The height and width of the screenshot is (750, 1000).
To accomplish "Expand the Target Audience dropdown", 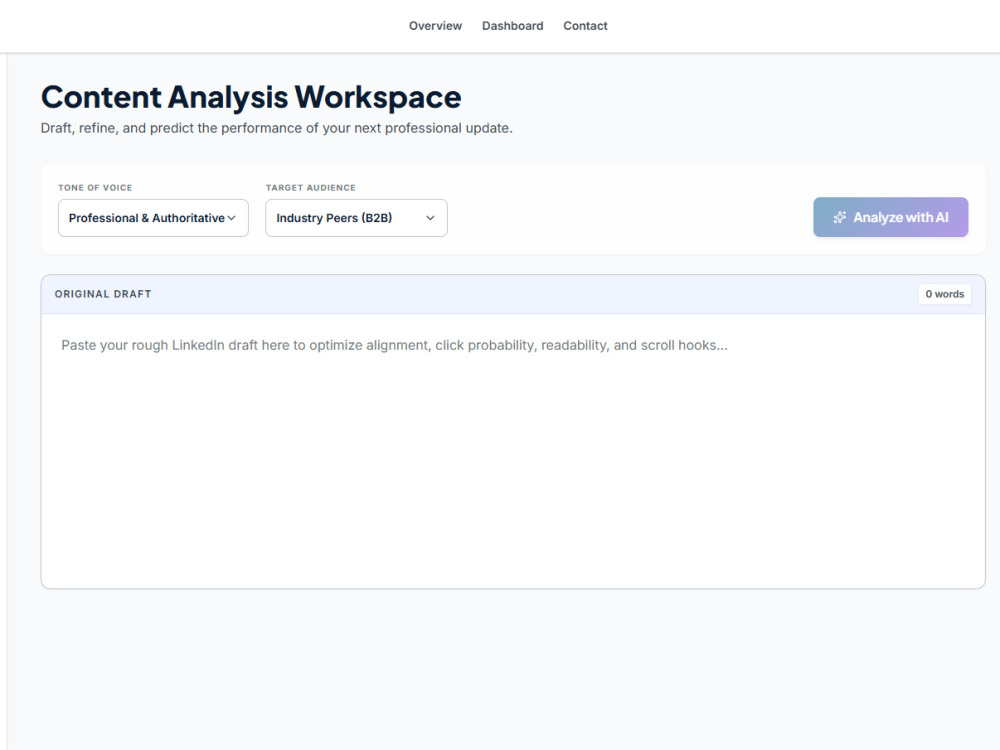I will [x=356, y=218].
